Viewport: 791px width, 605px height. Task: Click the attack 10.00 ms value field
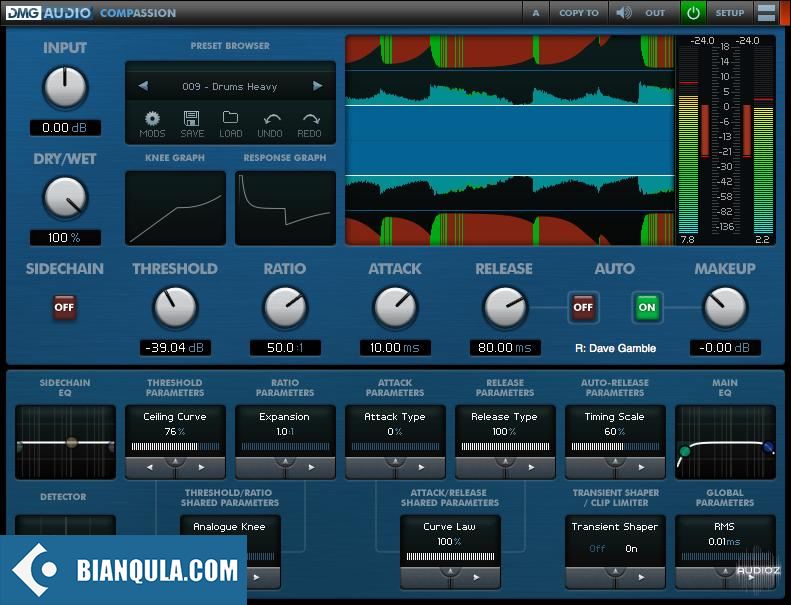click(x=395, y=348)
